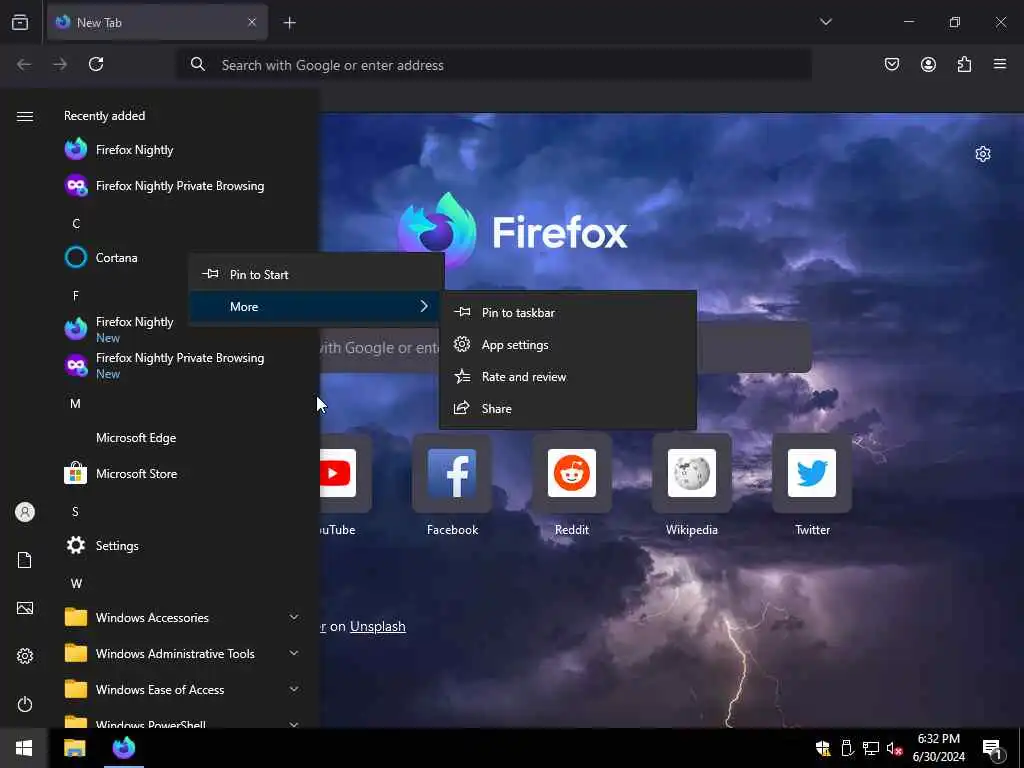Image resolution: width=1024 pixels, height=768 pixels.
Task: Select Pin to Start in the context menu
Action: (317, 274)
